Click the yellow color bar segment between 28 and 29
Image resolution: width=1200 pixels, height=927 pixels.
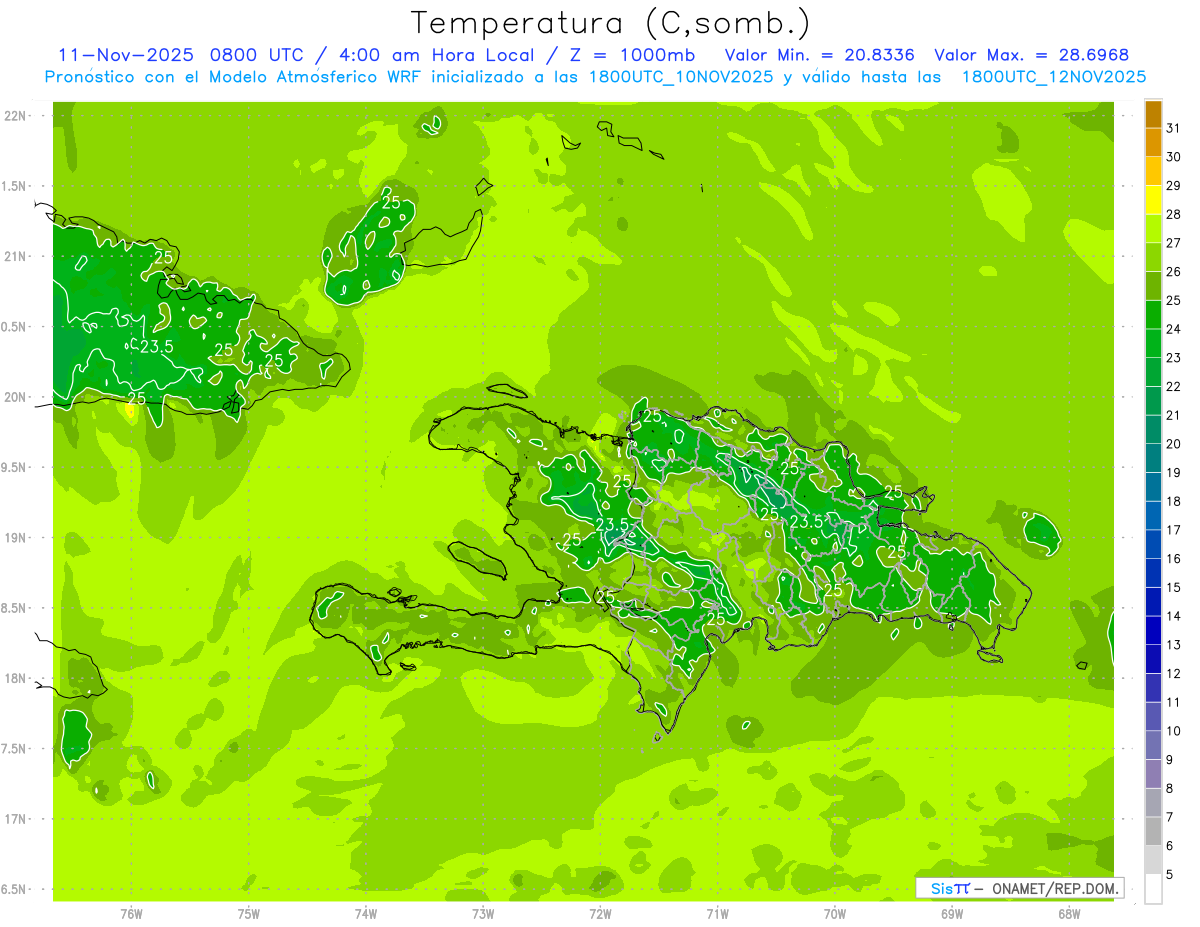(x=1153, y=201)
